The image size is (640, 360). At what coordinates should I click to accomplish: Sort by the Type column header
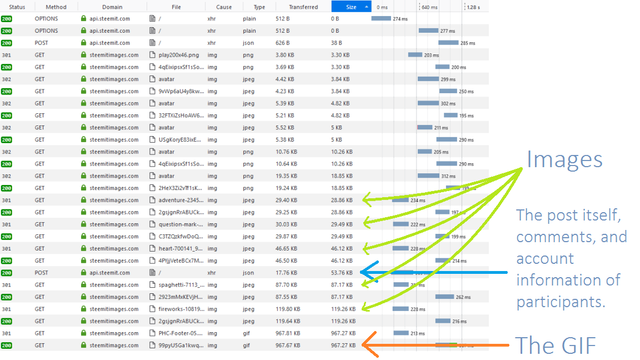click(x=259, y=7)
